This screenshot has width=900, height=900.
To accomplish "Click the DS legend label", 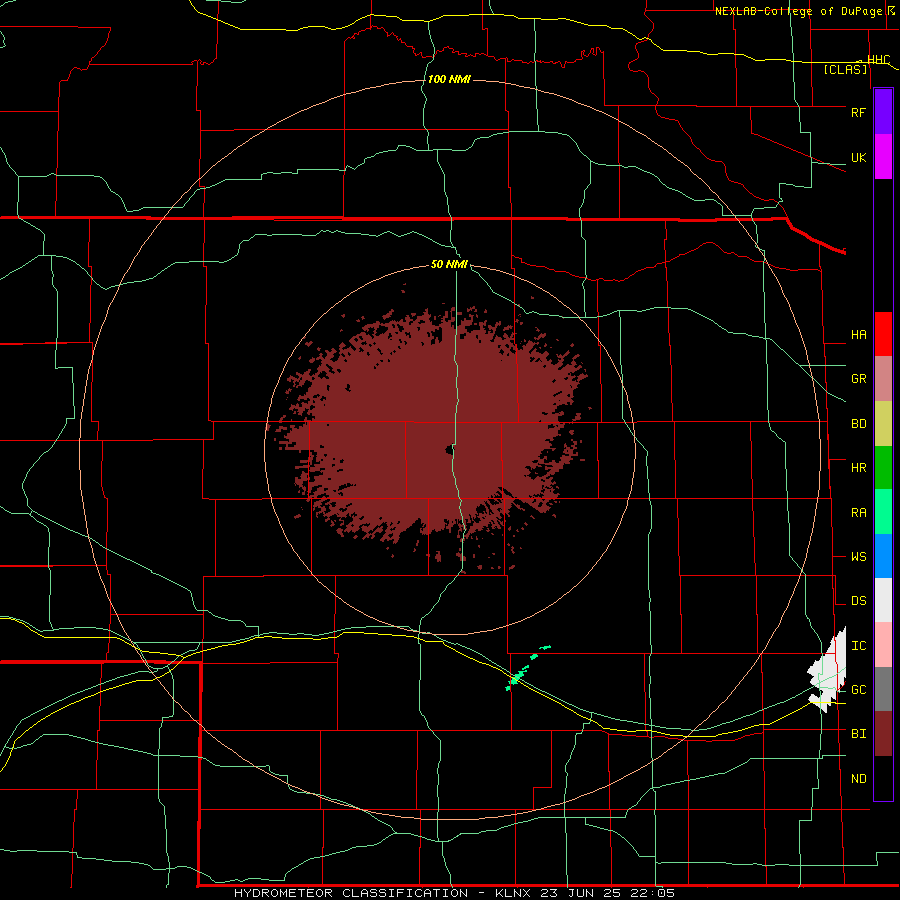I will click(x=858, y=601).
